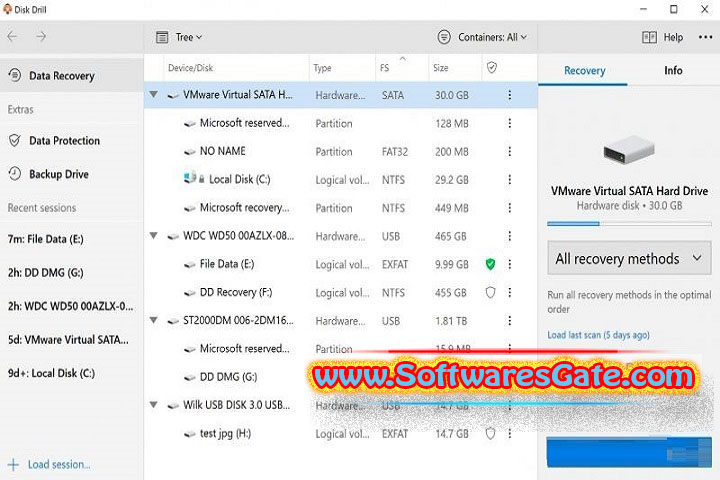Open options menu for DD Recovery (F:)
The width and height of the screenshot is (720, 480).
[510, 293]
